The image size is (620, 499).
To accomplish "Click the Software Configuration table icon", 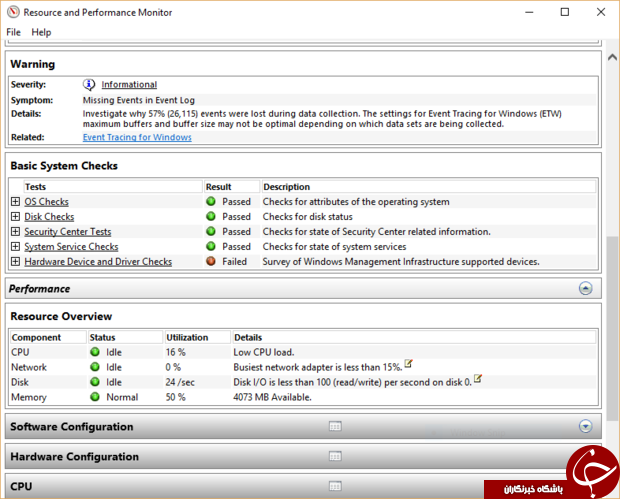I will 335,427.
